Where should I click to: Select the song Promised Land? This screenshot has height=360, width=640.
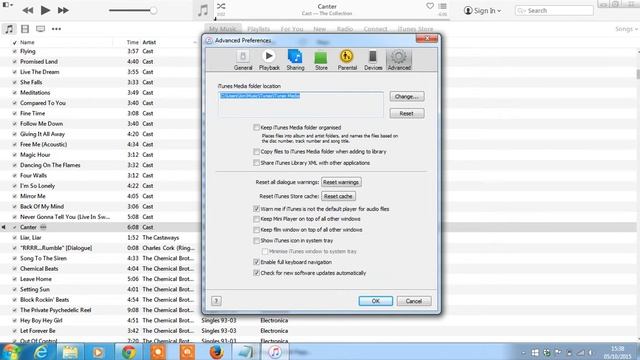[39, 62]
